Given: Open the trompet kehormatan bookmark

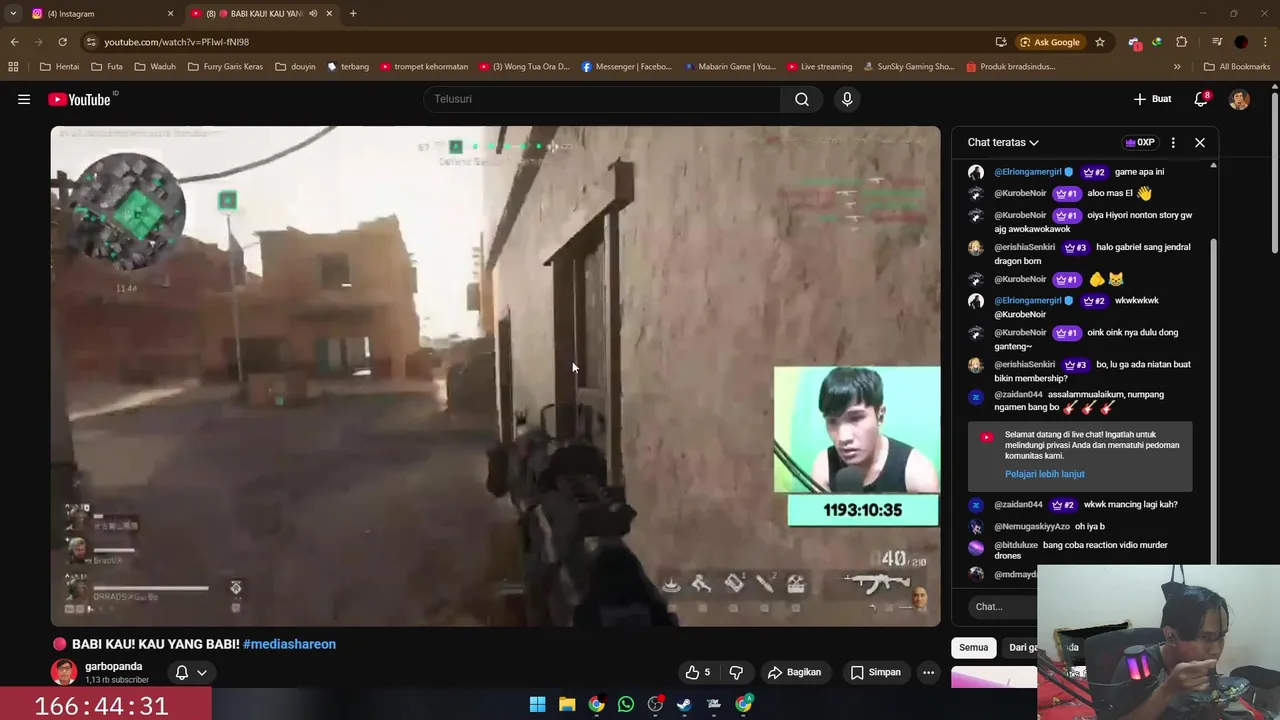Looking at the screenshot, I should tap(424, 67).
